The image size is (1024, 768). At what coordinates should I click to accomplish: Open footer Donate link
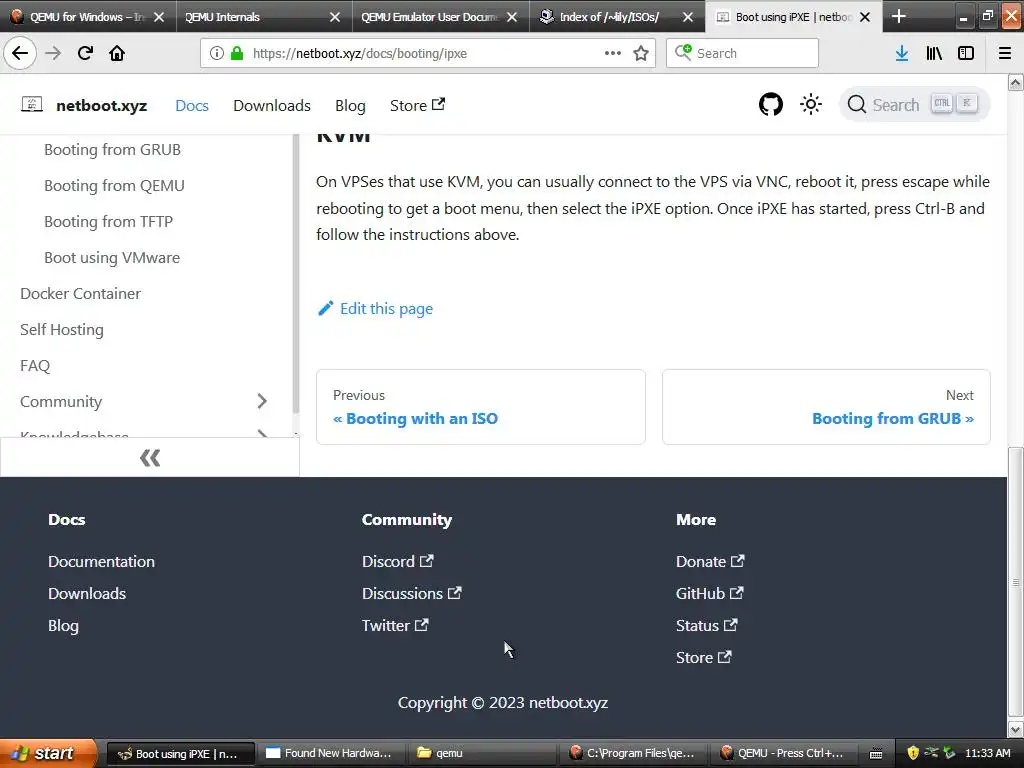(x=710, y=561)
